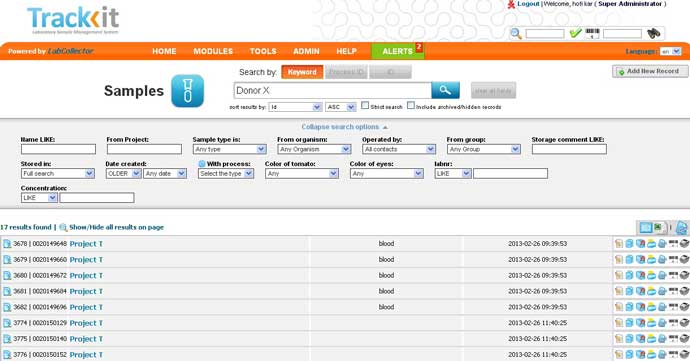
Task: Open the HELP menu
Action: click(x=346, y=51)
